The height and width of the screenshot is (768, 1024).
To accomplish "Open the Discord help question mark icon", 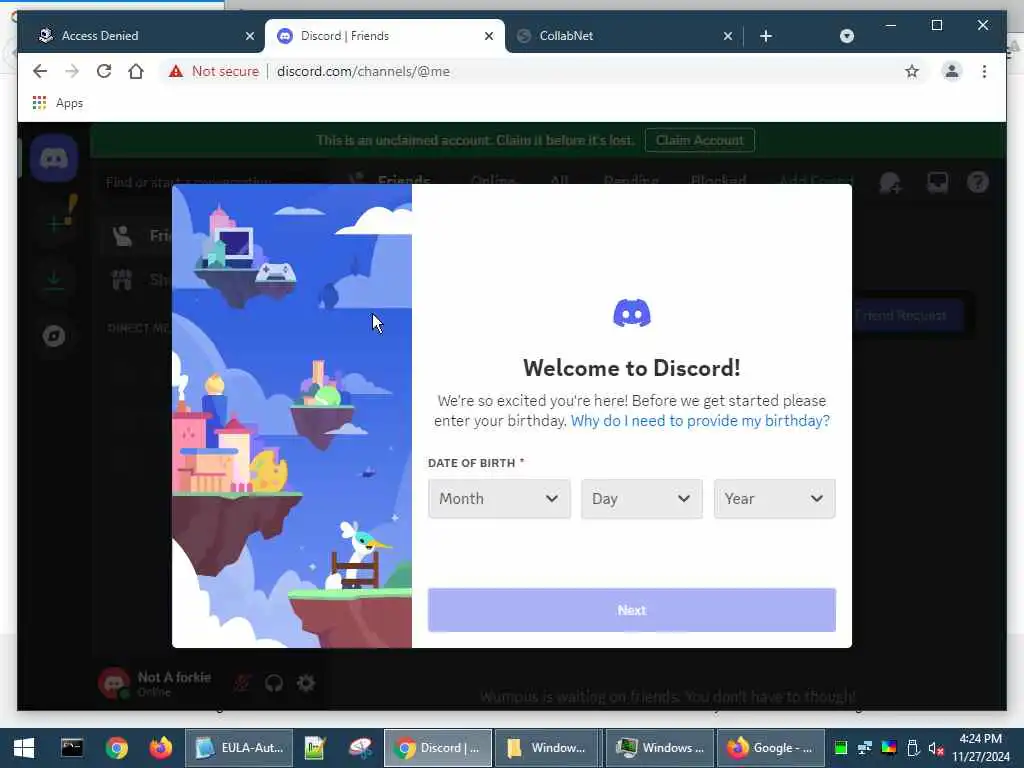I will coord(978,182).
